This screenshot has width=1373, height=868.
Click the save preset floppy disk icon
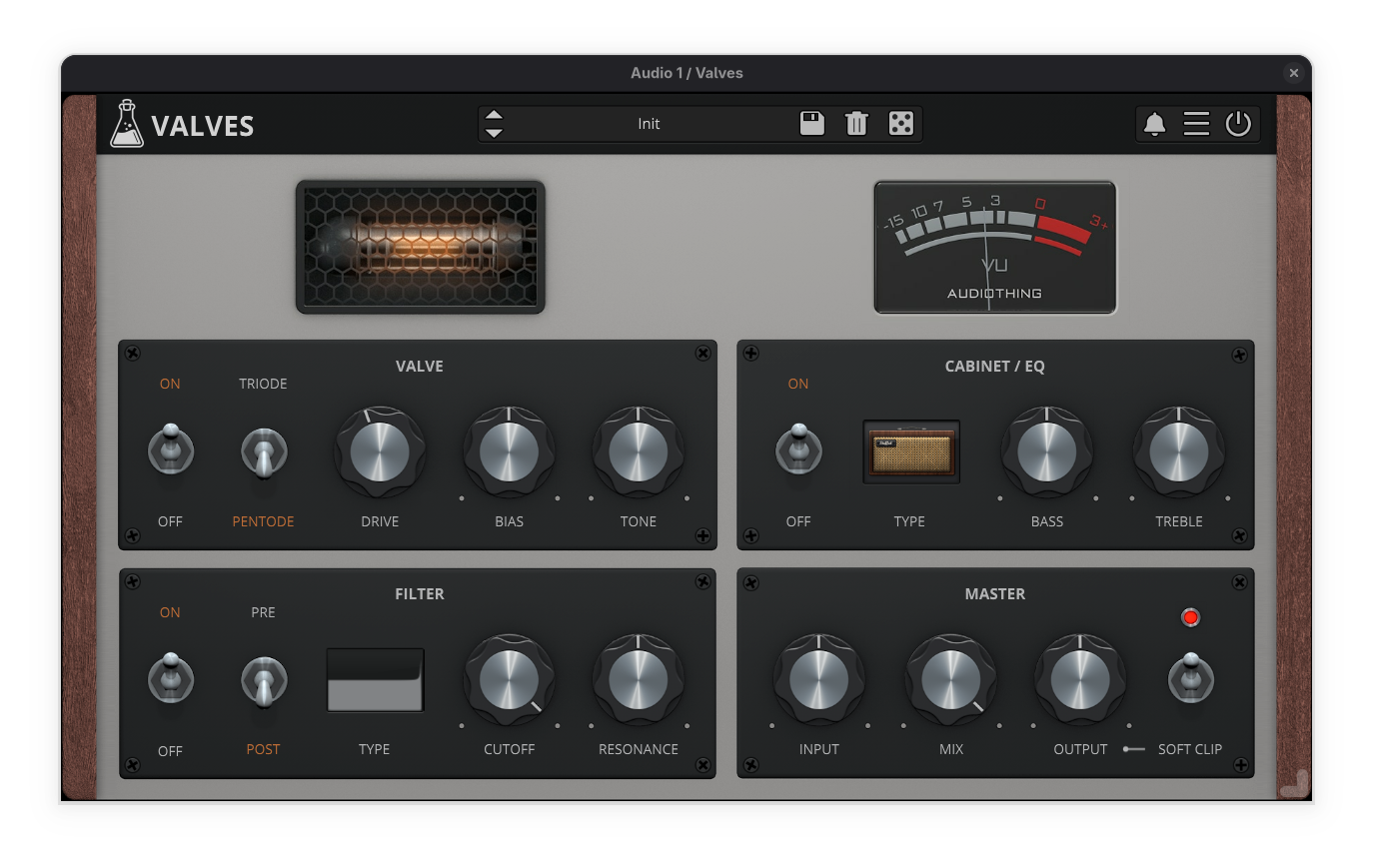click(x=812, y=124)
